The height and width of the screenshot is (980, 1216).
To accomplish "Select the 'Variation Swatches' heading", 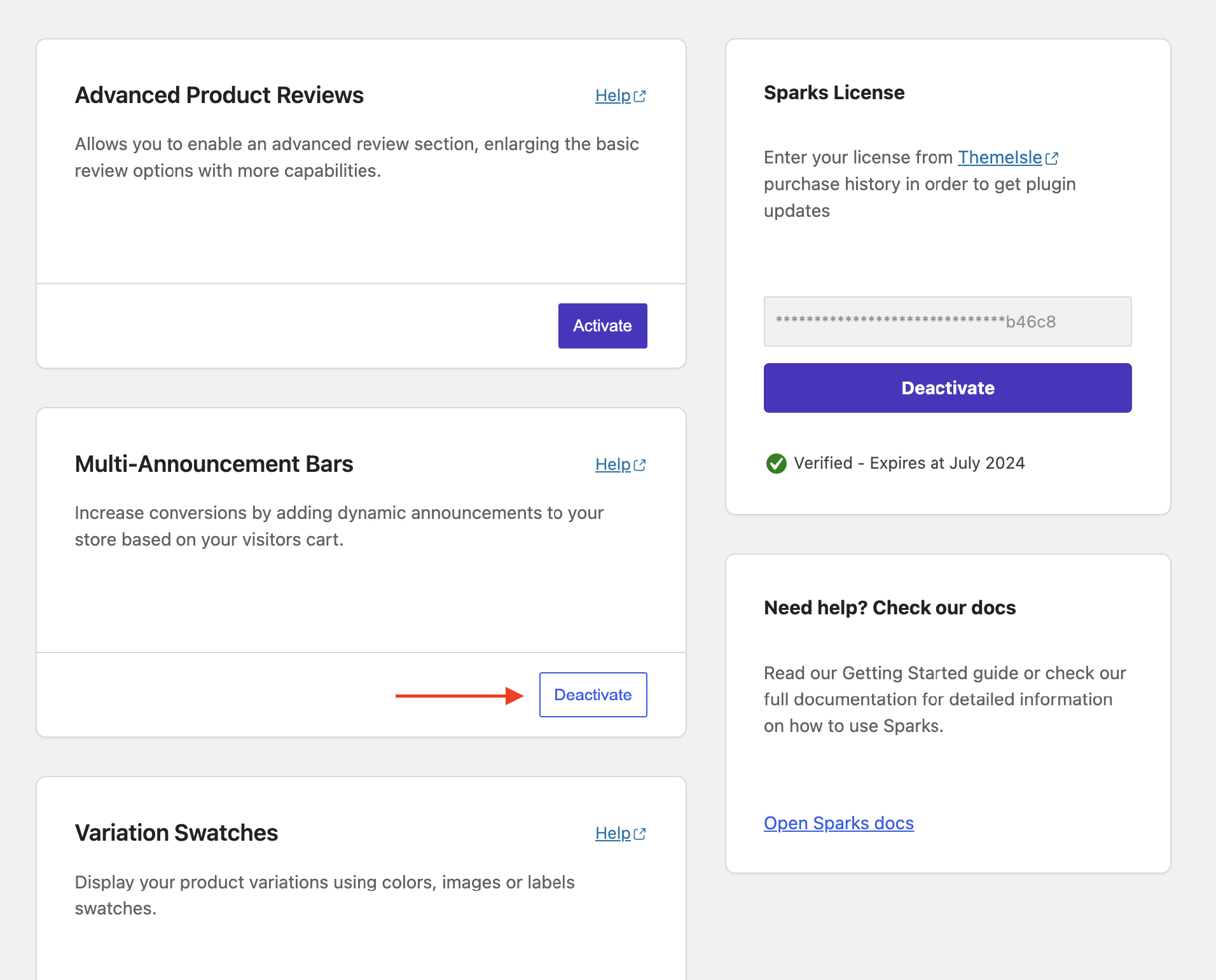I will [176, 833].
